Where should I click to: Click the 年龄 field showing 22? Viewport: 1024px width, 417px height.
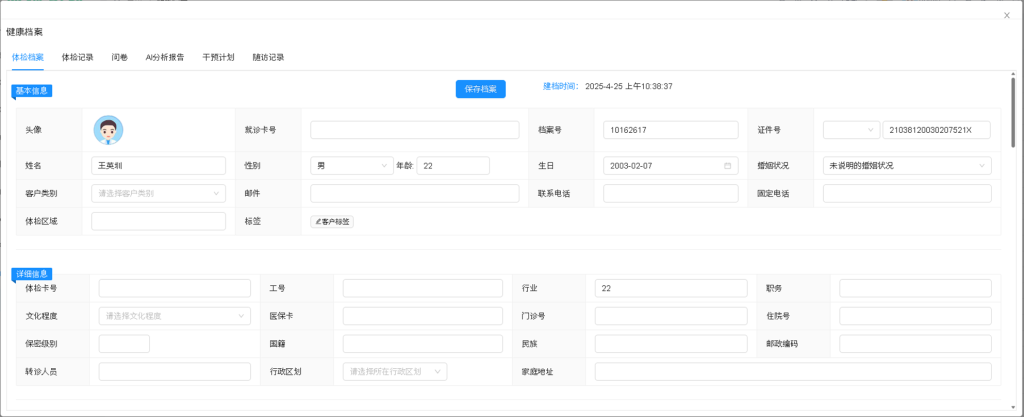pos(453,166)
